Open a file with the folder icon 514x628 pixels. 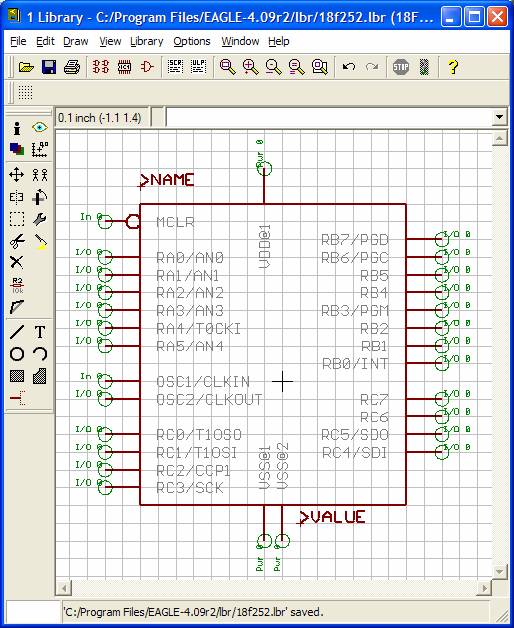click(26, 67)
